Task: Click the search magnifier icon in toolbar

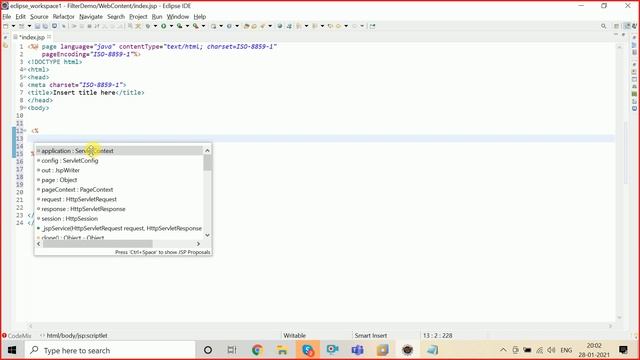Action: point(603,26)
